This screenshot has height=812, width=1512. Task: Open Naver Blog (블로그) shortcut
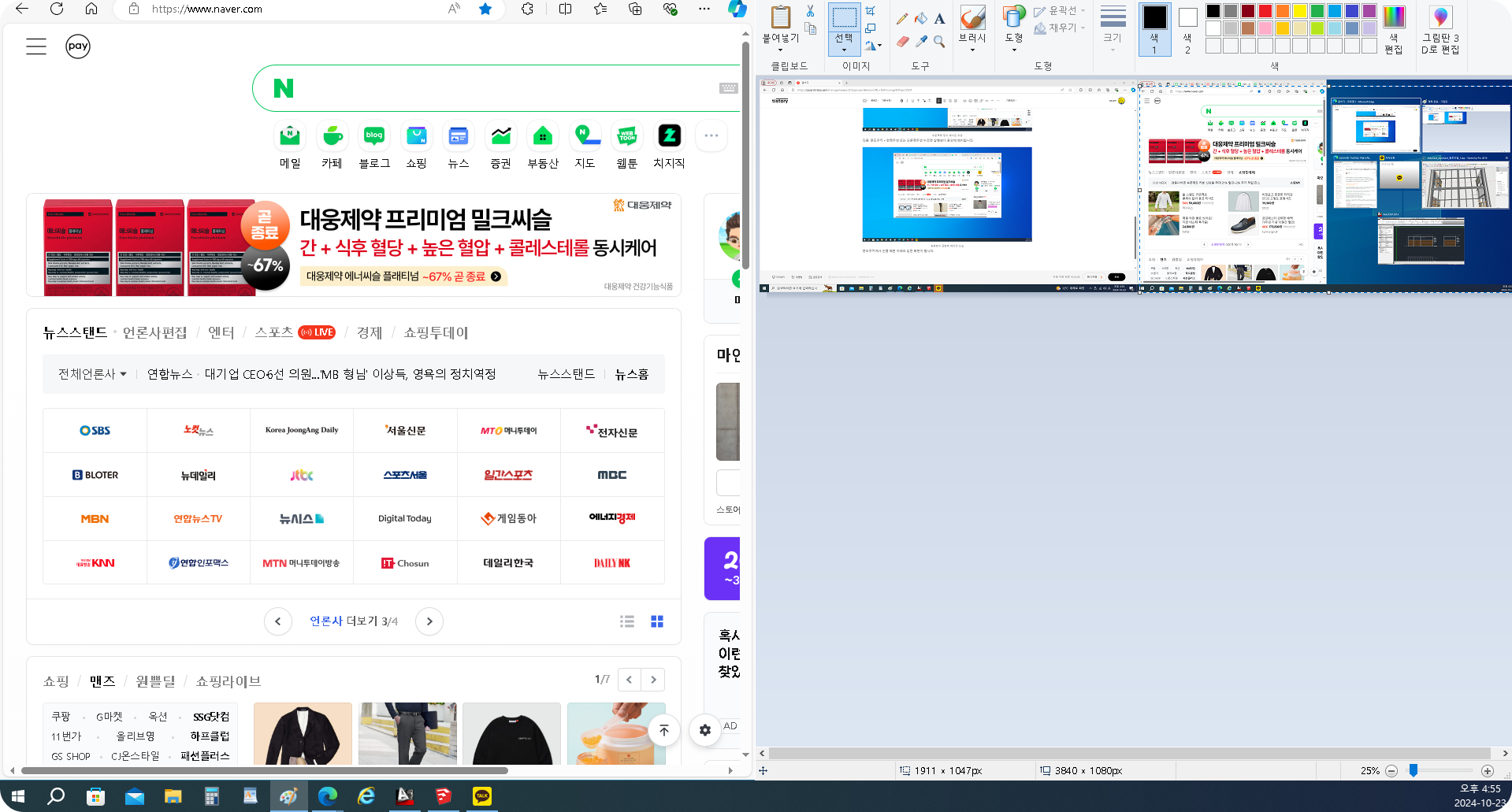[374, 146]
